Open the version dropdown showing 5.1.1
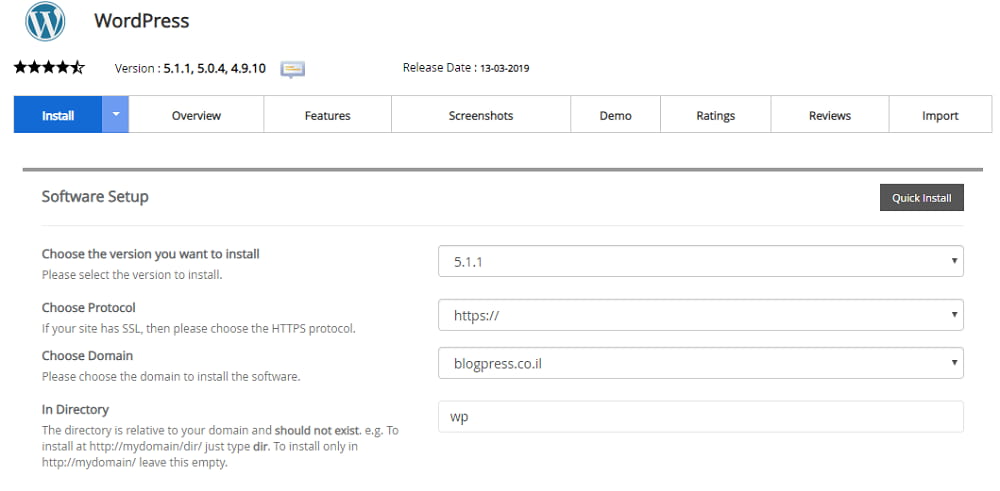Viewport: 1000px width, 491px height. (x=701, y=261)
